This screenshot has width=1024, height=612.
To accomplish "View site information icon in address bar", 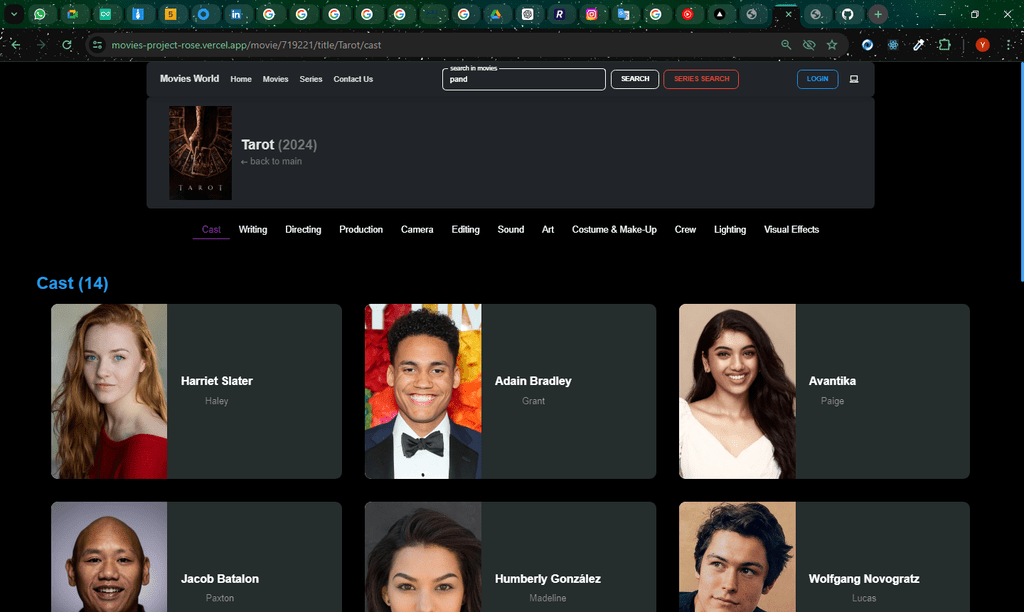I will click(x=97, y=45).
